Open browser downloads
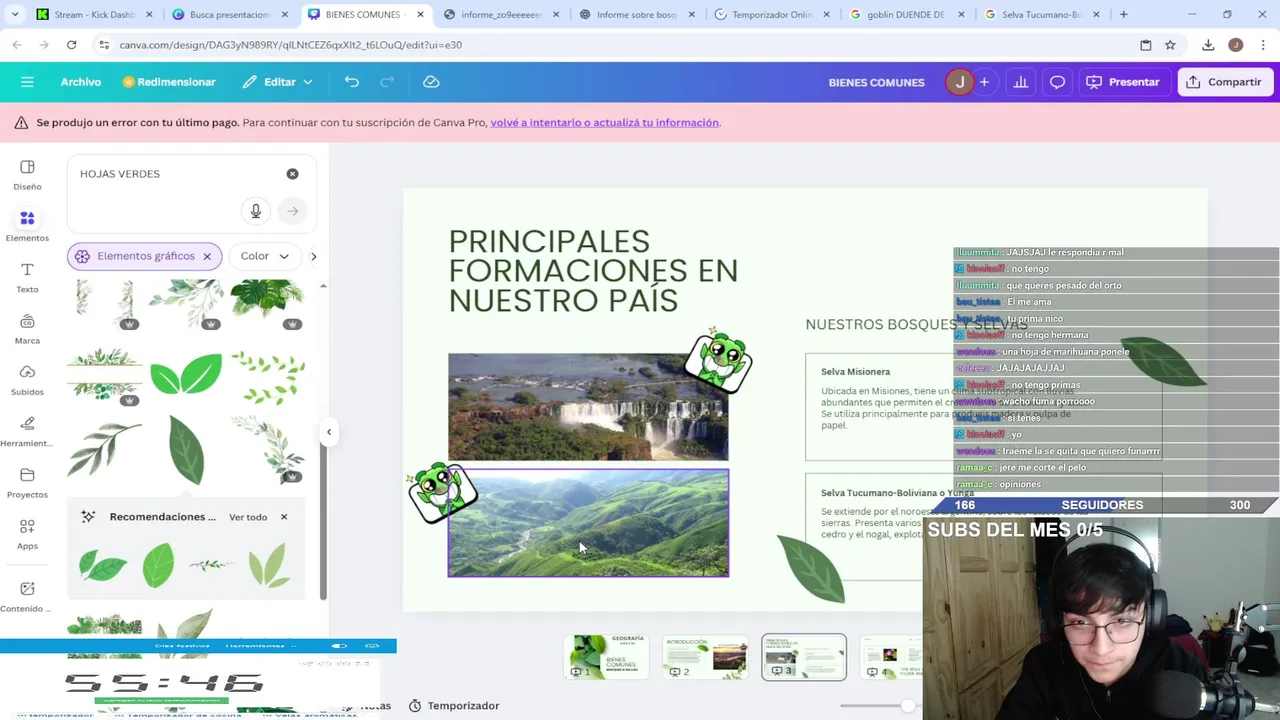This screenshot has width=1280, height=720. 1208,45
